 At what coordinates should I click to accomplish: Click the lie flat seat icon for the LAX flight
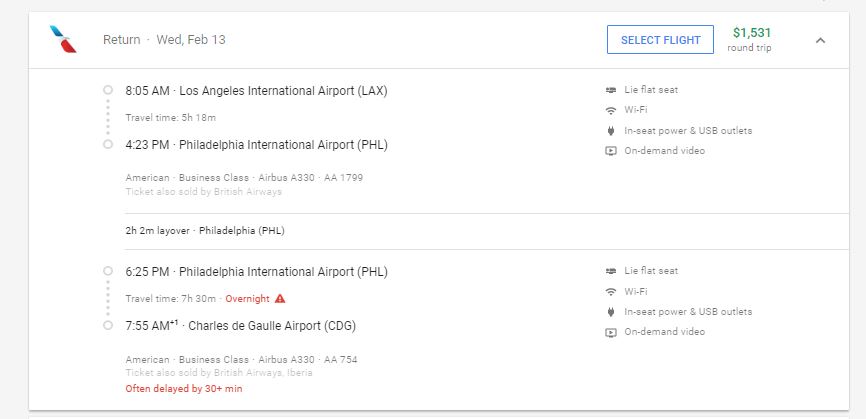(611, 90)
